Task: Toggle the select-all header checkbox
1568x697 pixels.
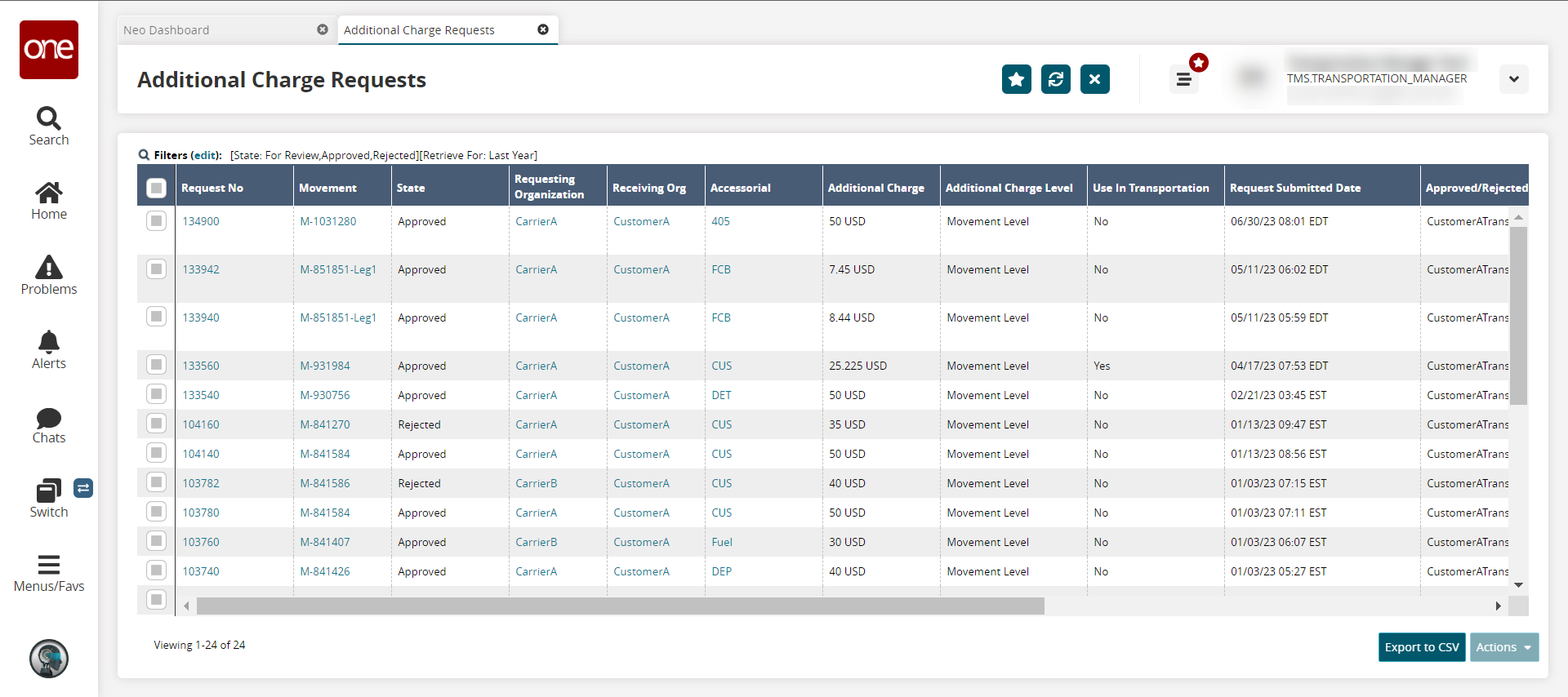Action: [156, 188]
